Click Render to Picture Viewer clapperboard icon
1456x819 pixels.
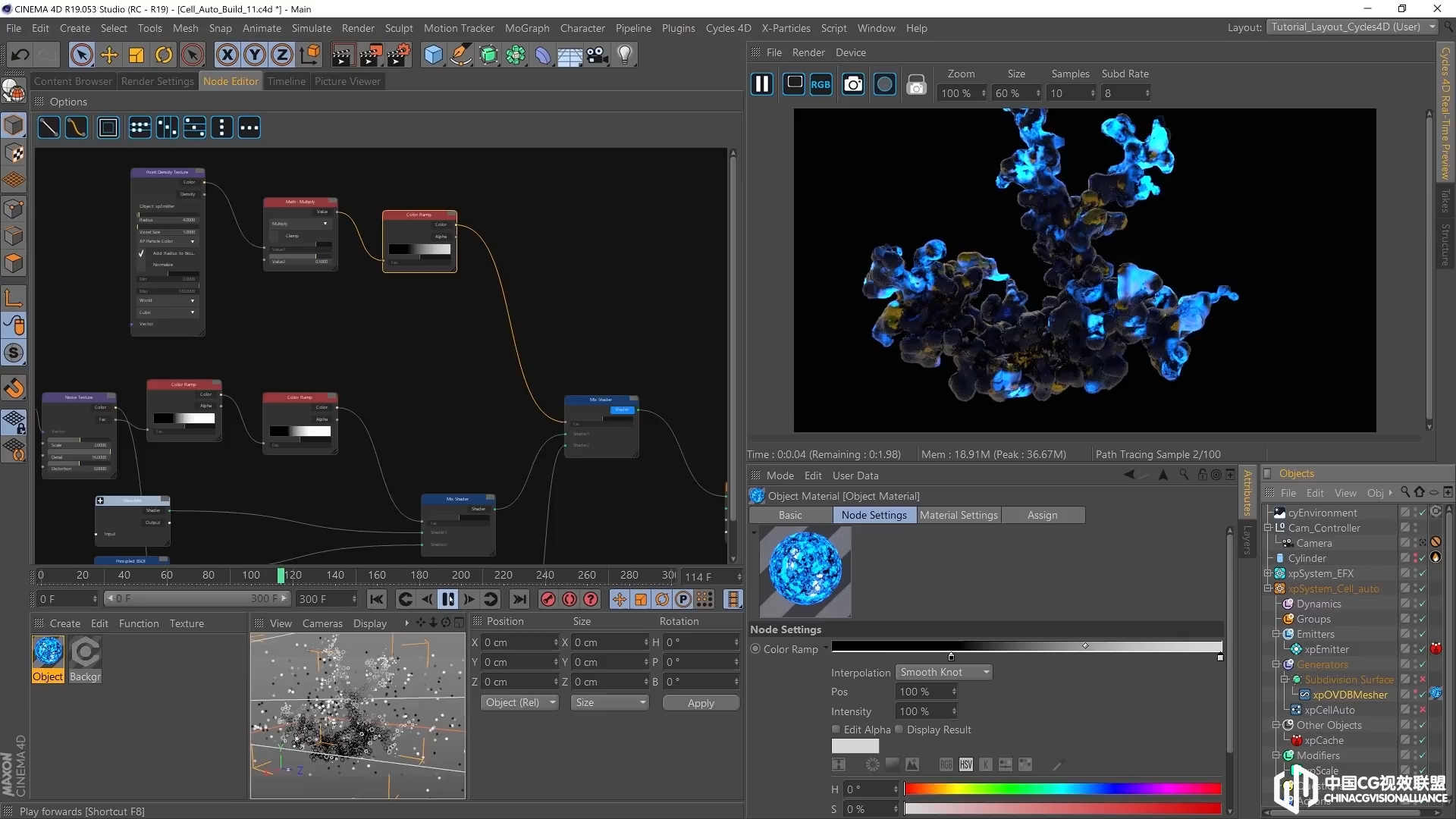[x=370, y=55]
